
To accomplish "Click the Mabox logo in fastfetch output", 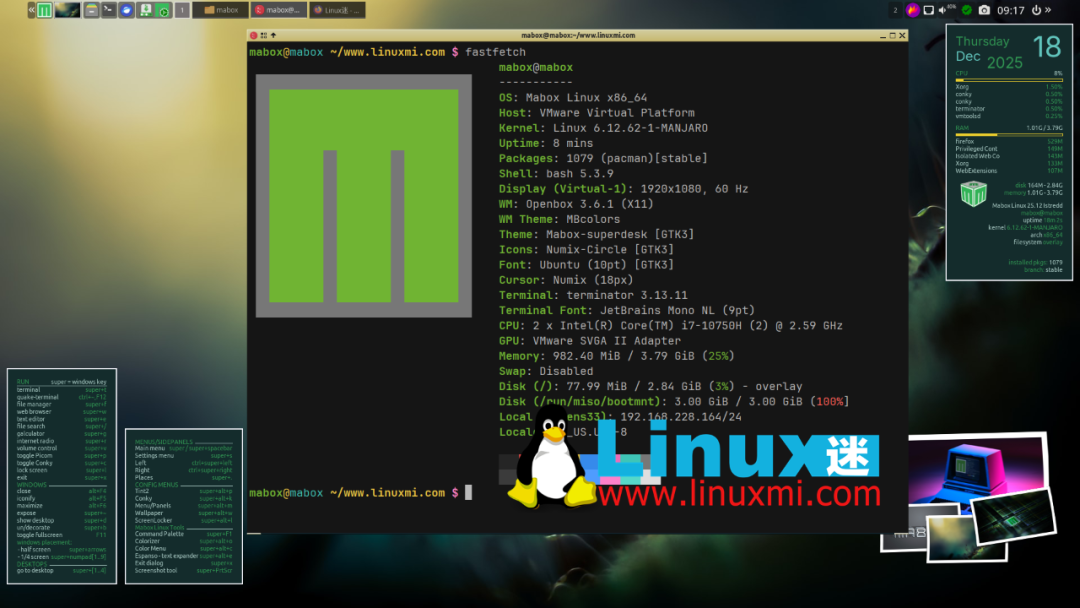I will tap(364, 196).
